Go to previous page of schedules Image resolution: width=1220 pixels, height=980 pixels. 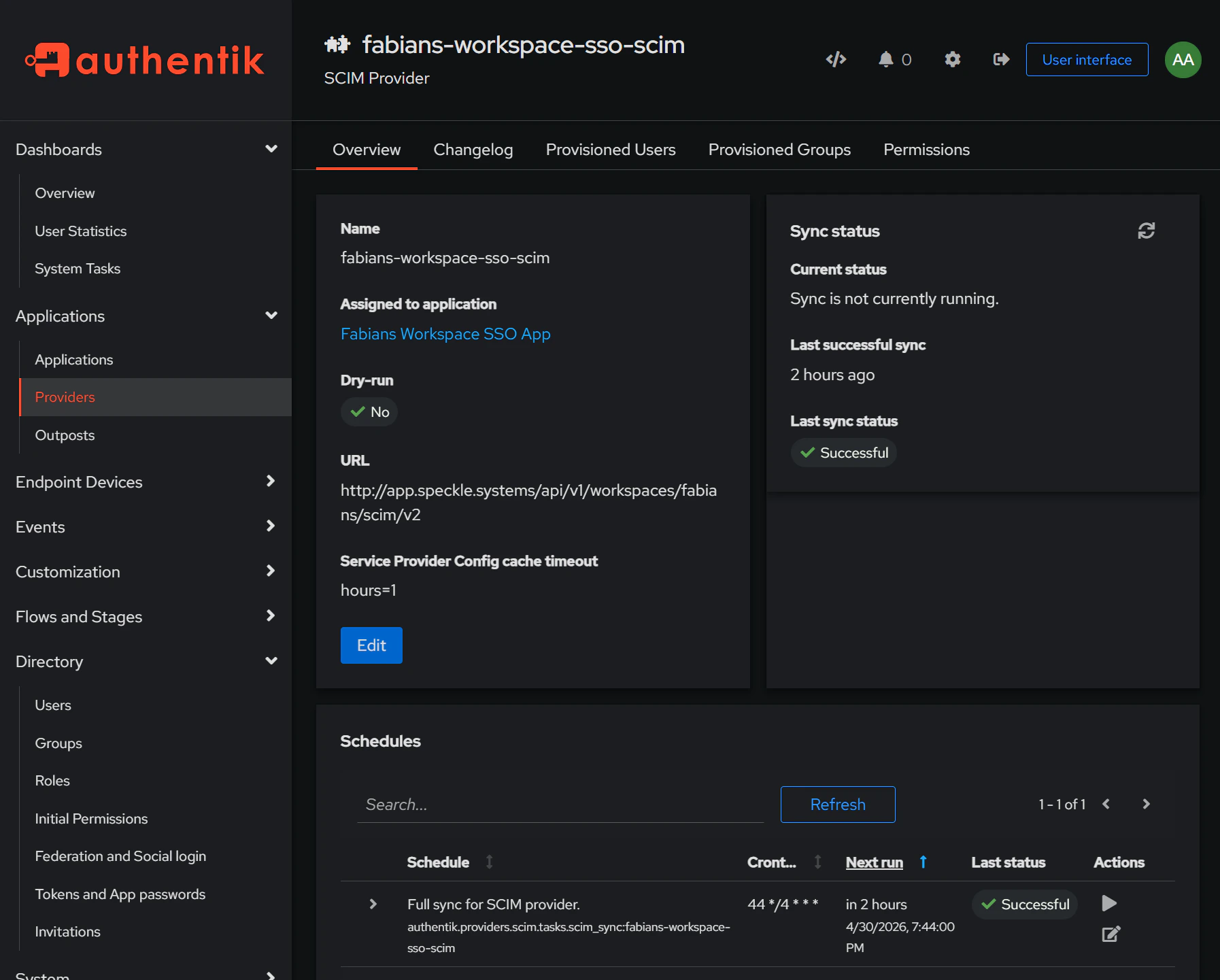1106,804
